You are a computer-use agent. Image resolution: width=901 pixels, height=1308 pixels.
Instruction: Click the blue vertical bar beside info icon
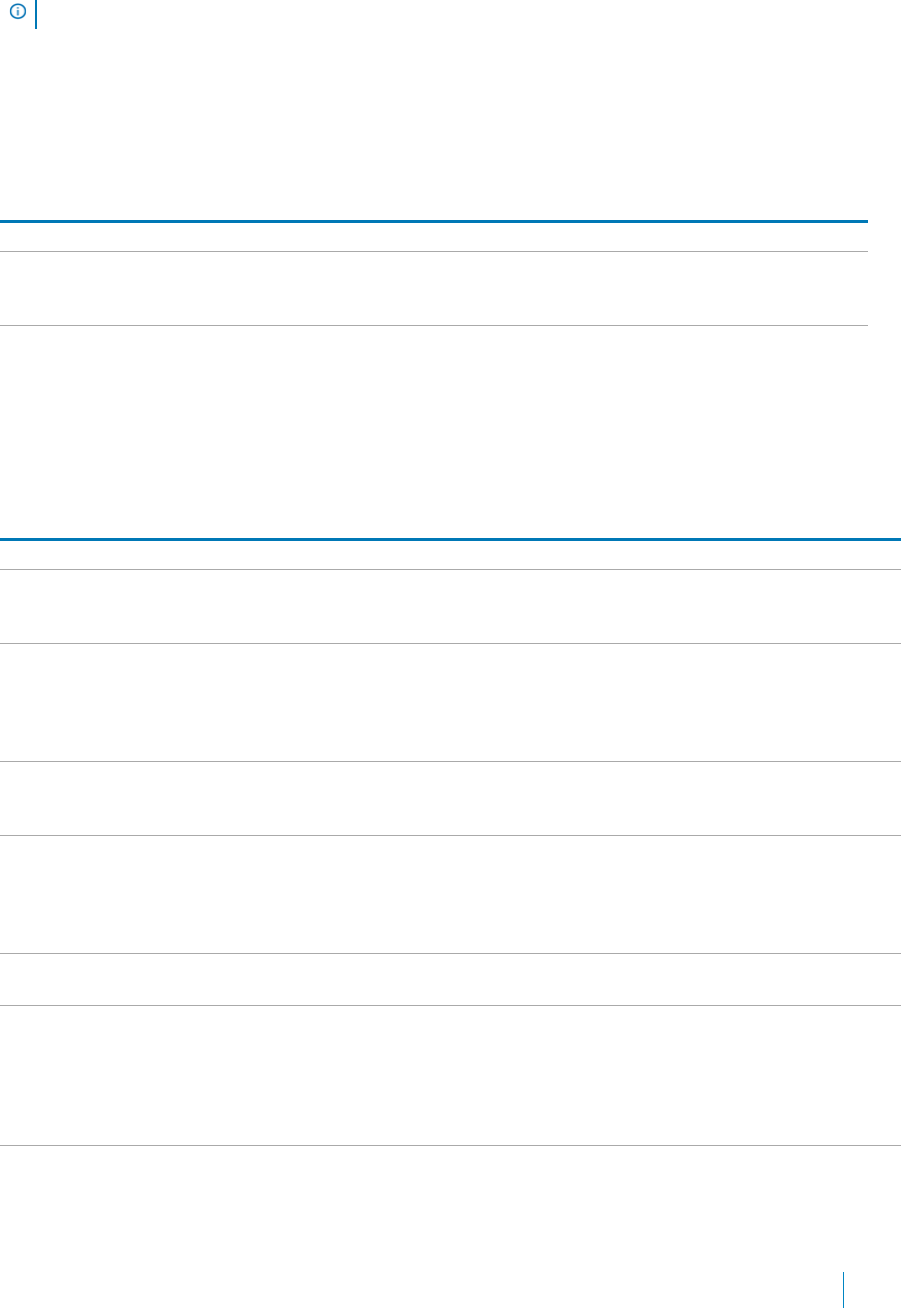coord(36,14)
